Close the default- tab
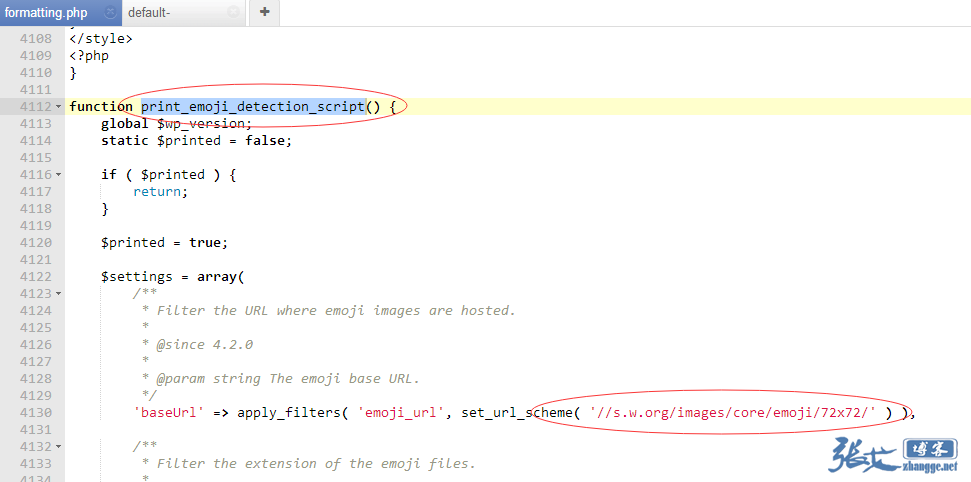The width and height of the screenshot is (971, 482). [x=233, y=13]
